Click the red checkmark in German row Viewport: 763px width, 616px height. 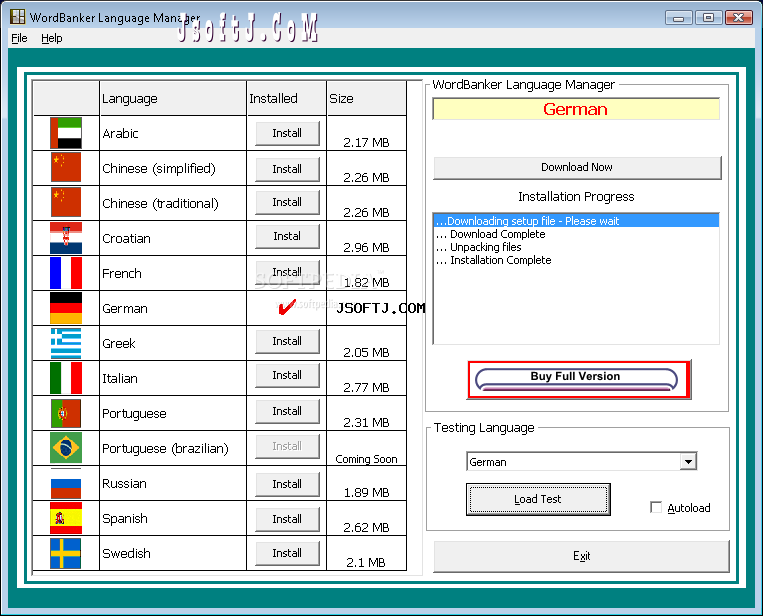(x=287, y=307)
